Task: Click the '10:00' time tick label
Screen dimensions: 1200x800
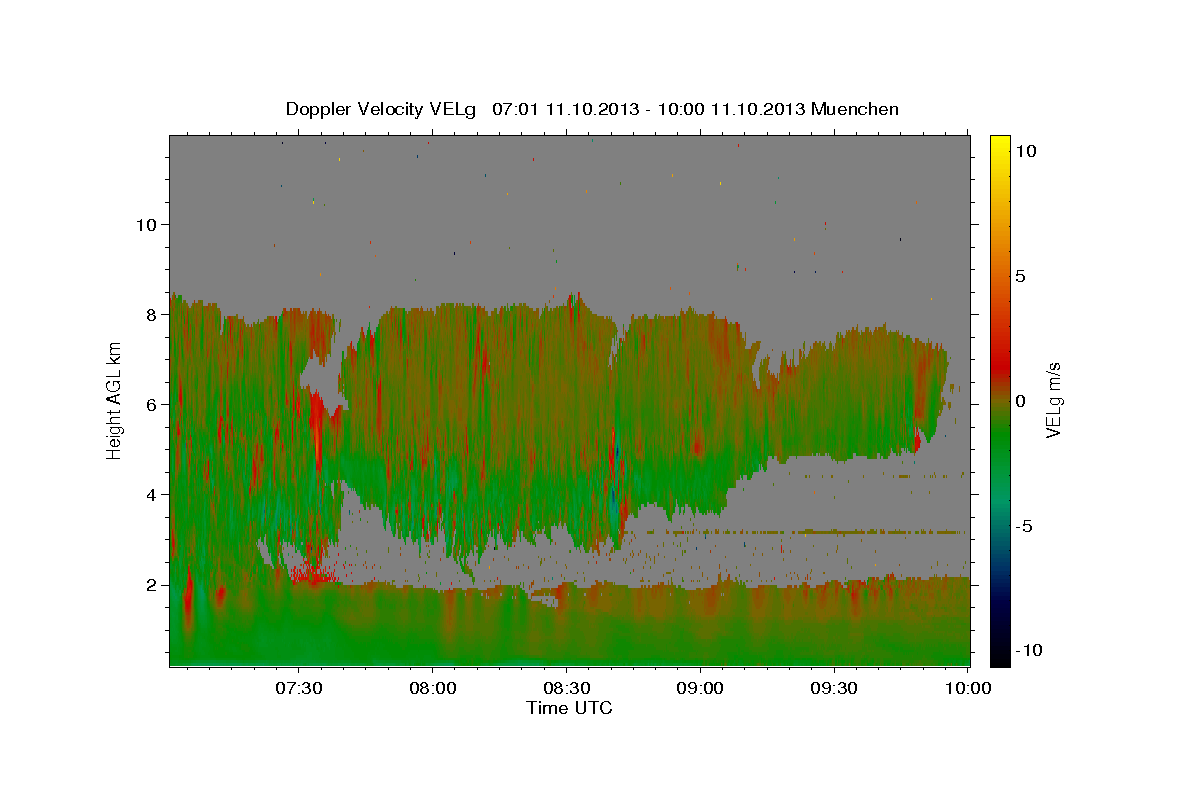Action: pos(968,688)
